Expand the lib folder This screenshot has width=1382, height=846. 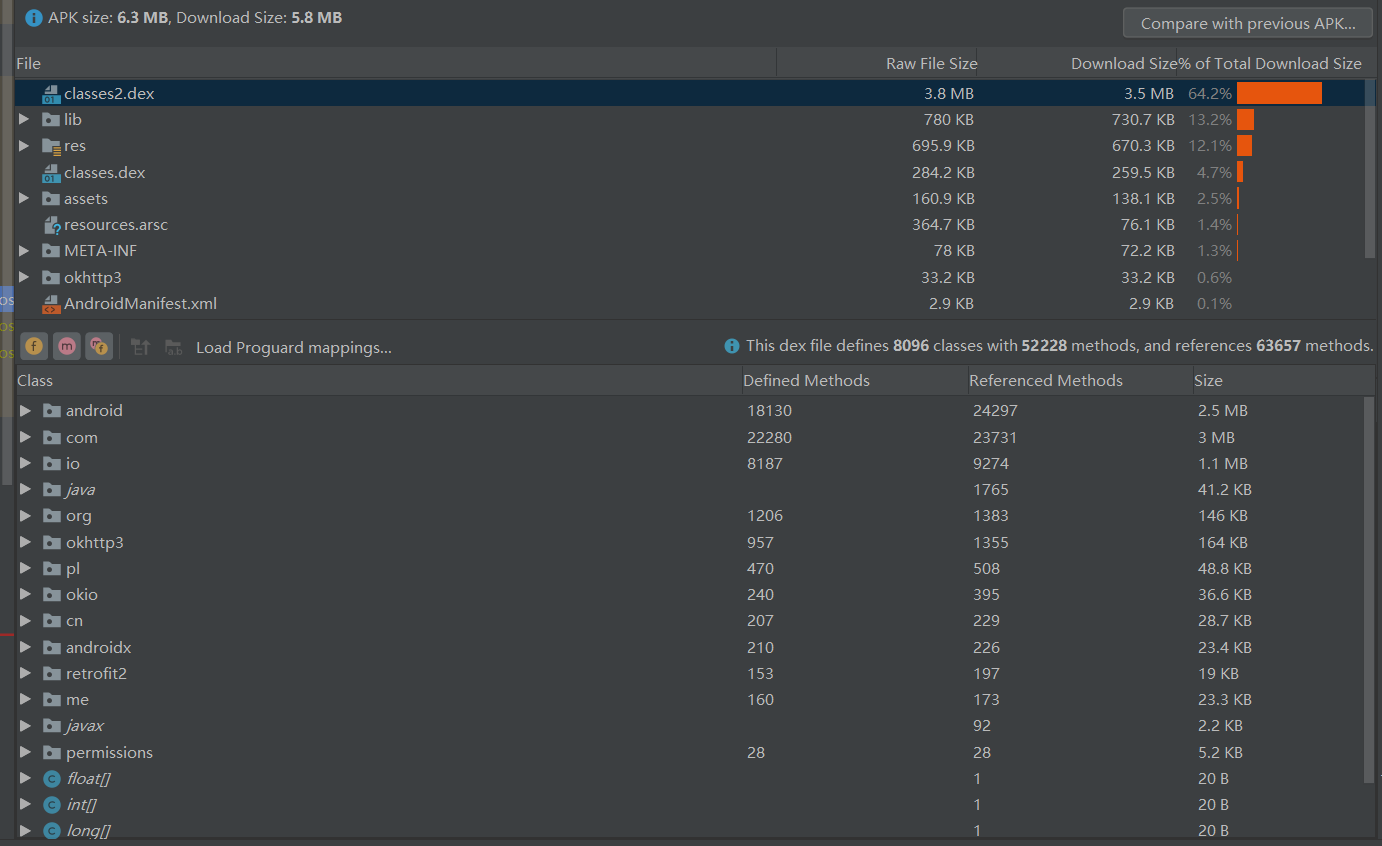(x=24, y=119)
